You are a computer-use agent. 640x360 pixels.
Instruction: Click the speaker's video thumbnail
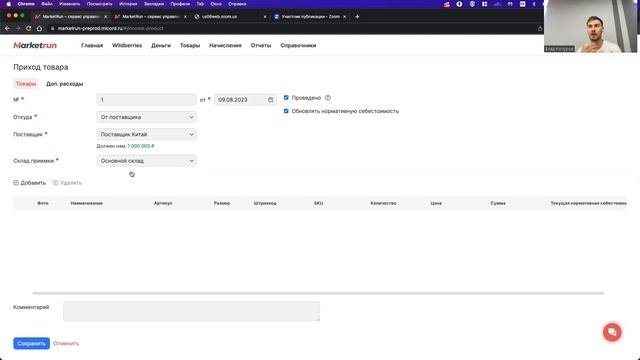[590, 26]
